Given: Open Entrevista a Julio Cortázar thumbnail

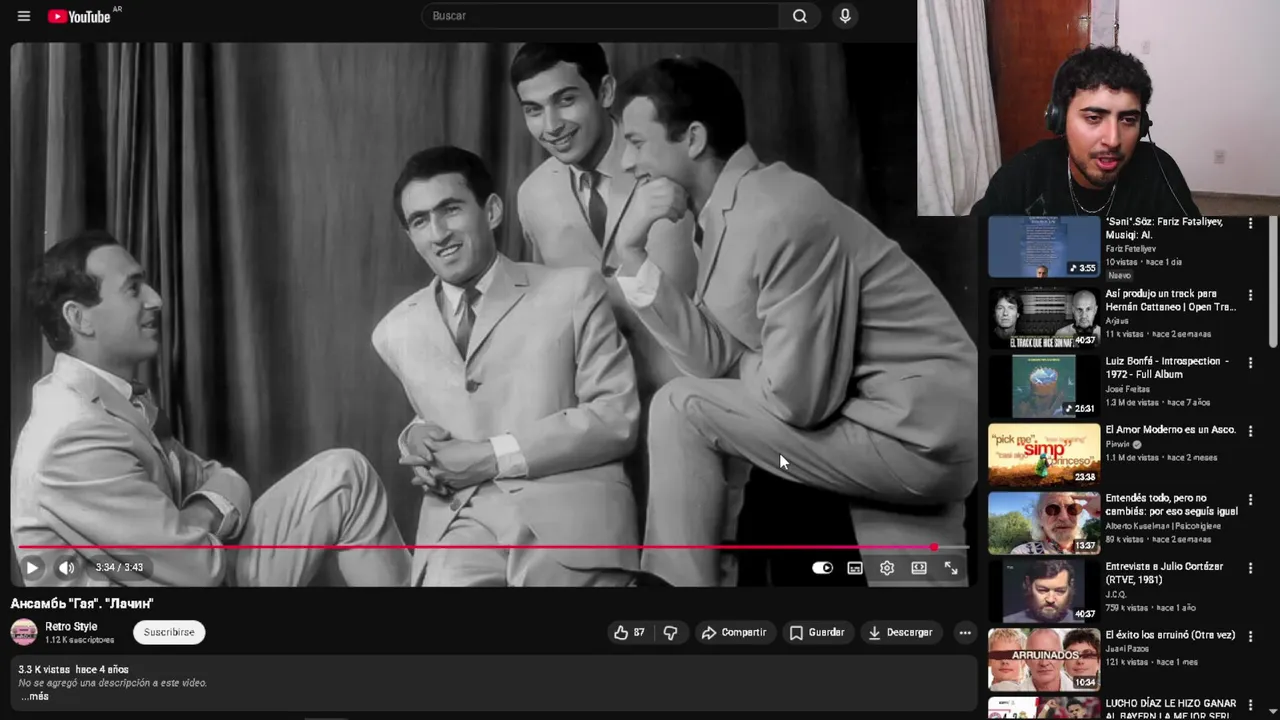Looking at the screenshot, I should pyautogui.click(x=1044, y=591).
